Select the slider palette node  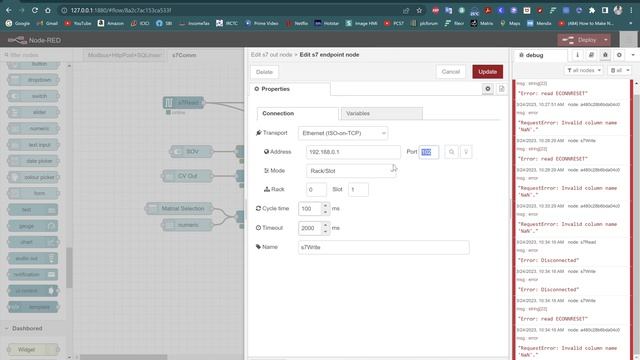click(33, 112)
